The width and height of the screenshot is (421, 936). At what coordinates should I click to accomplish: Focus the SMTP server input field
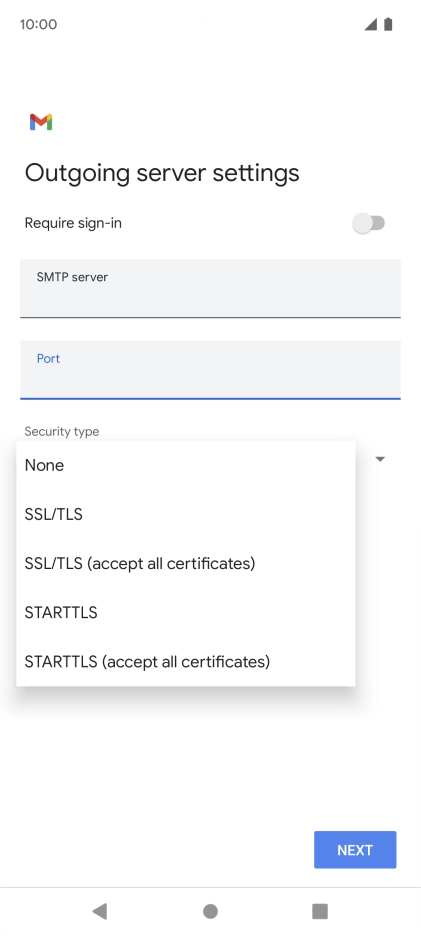click(210, 288)
